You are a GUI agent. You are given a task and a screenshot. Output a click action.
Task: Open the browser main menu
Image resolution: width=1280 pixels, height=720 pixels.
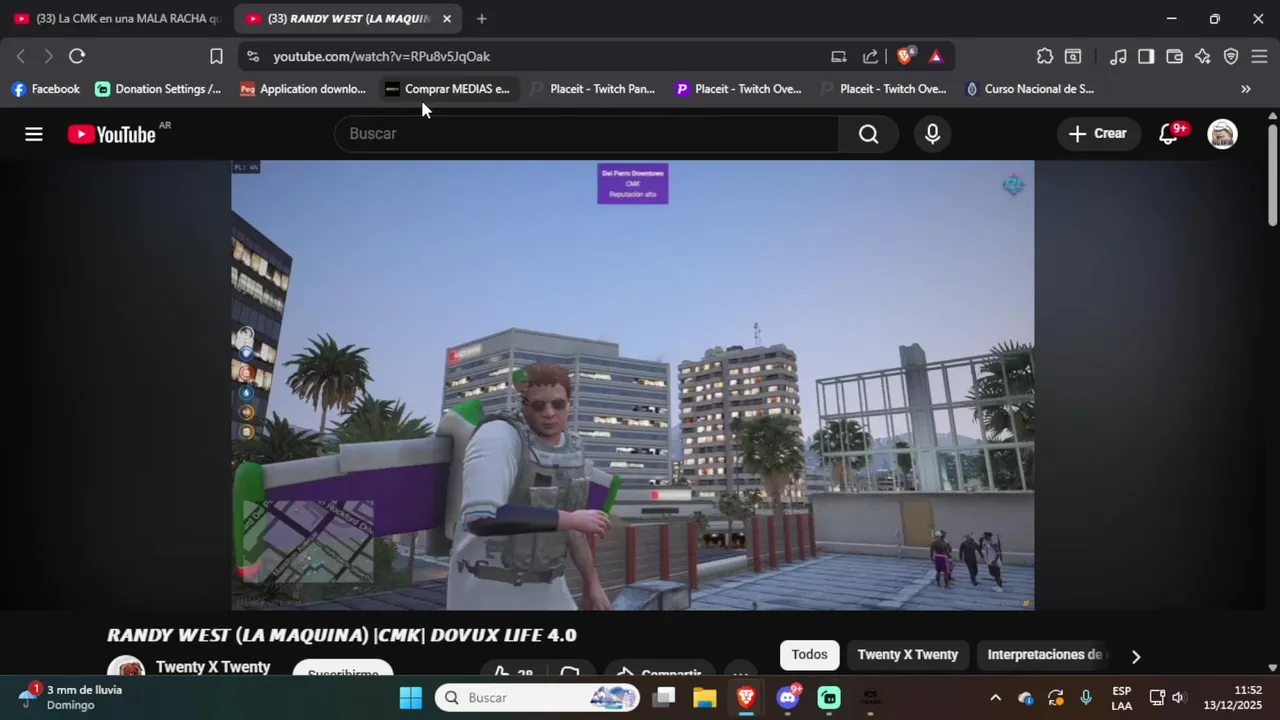click(1259, 56)
